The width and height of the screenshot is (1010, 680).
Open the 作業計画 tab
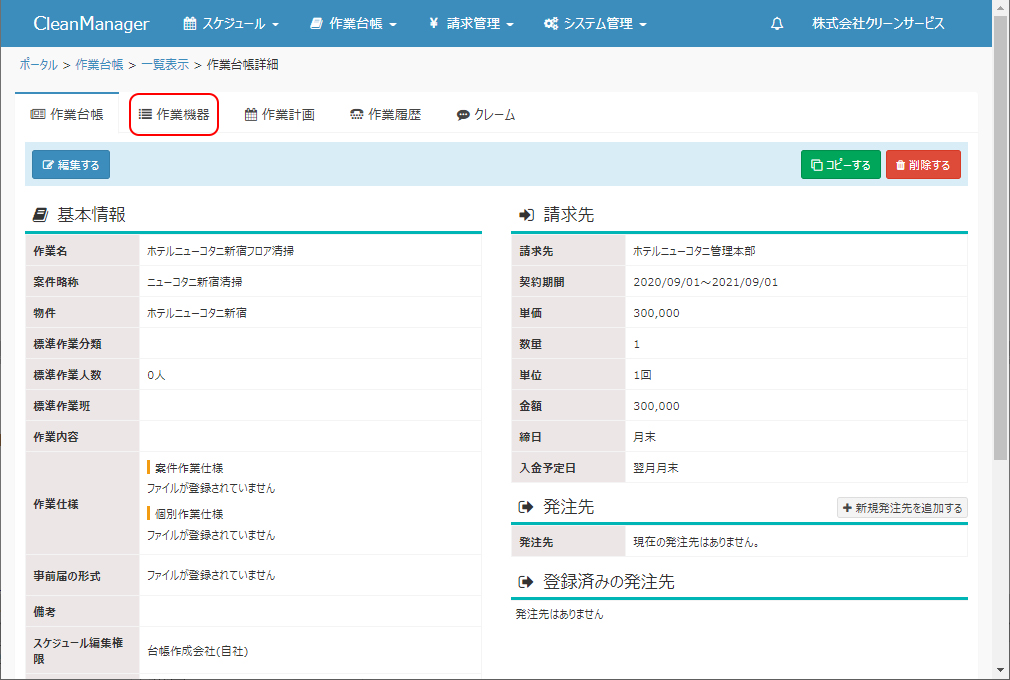click(x=280, y=115)
